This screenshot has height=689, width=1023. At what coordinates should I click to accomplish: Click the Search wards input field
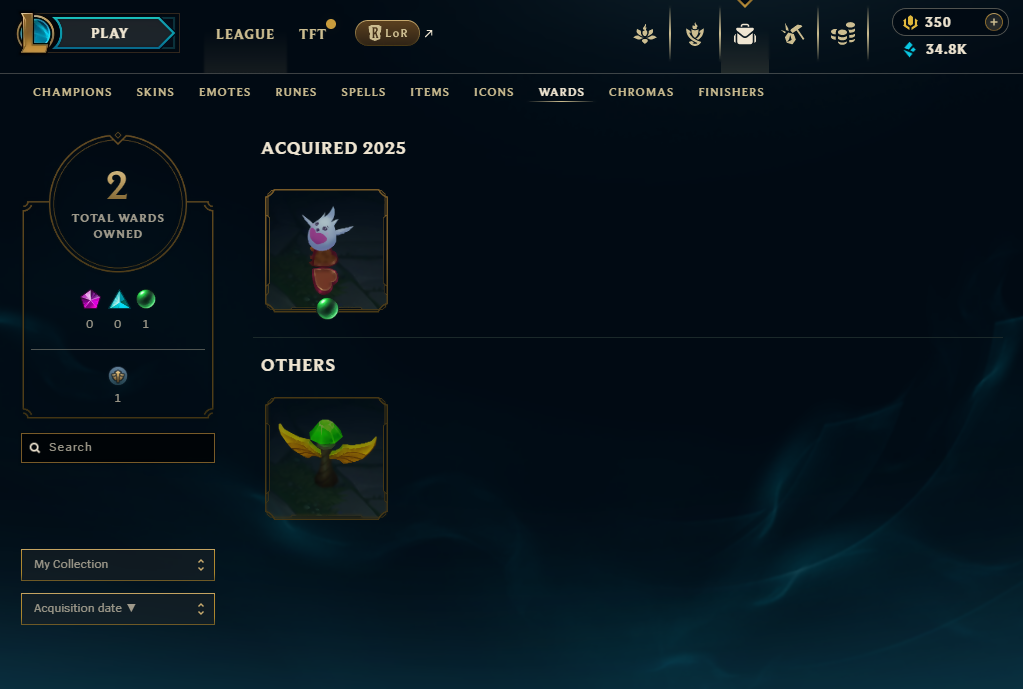pos(118,448)
